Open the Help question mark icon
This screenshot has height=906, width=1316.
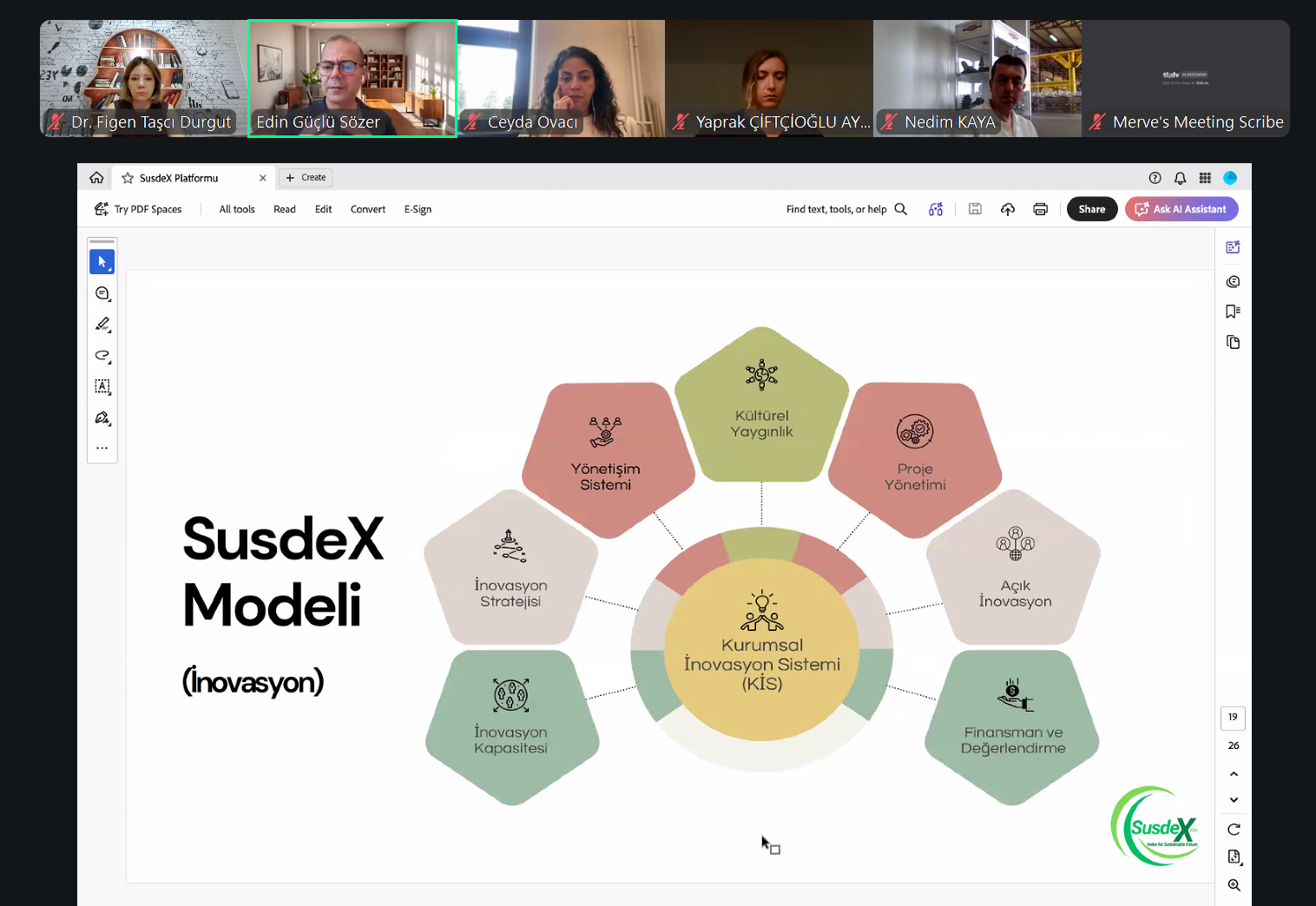[x=1155, y=178]
